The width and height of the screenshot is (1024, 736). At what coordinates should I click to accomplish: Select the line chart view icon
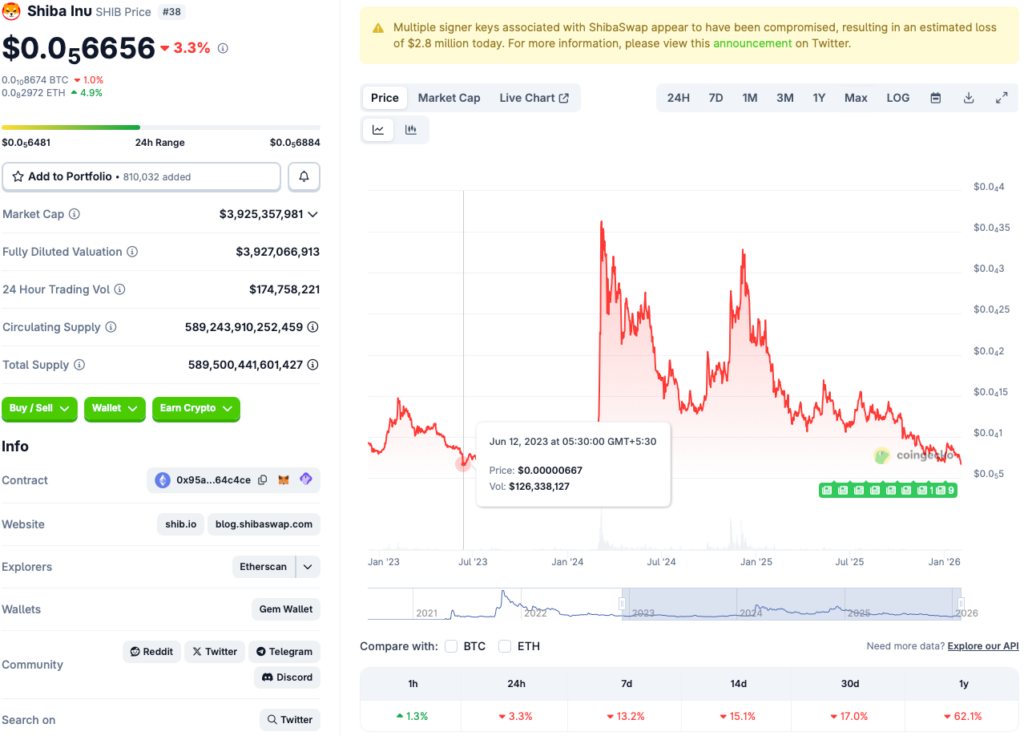(378, 130)
